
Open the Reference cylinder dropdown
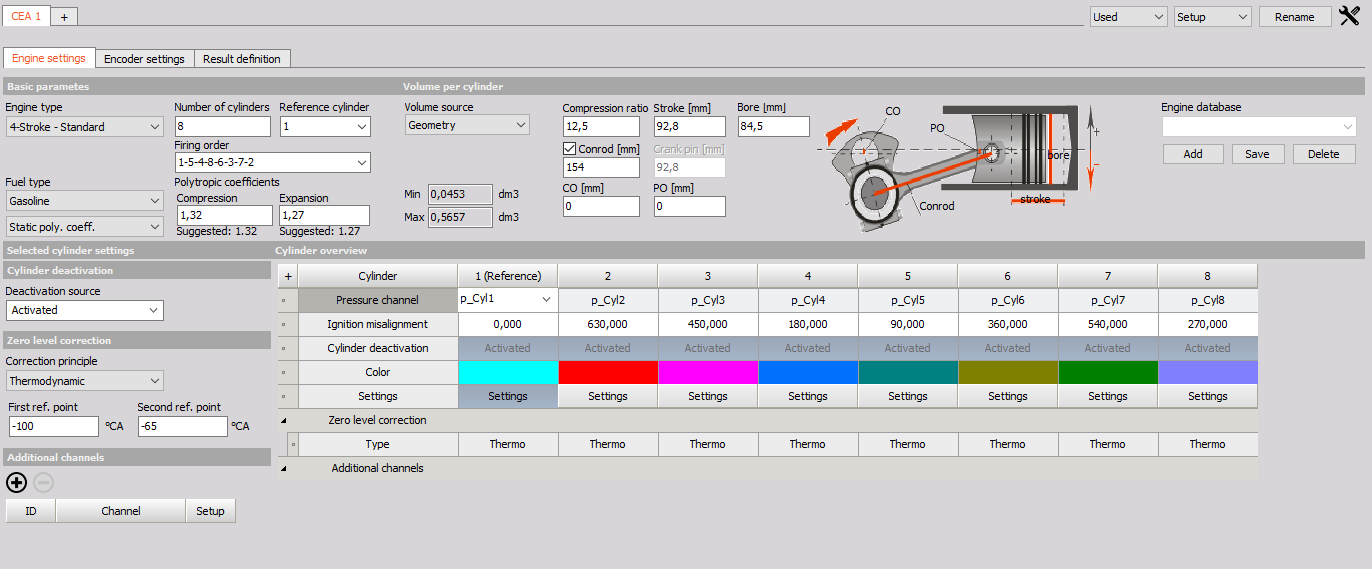(x=325, y=127)
